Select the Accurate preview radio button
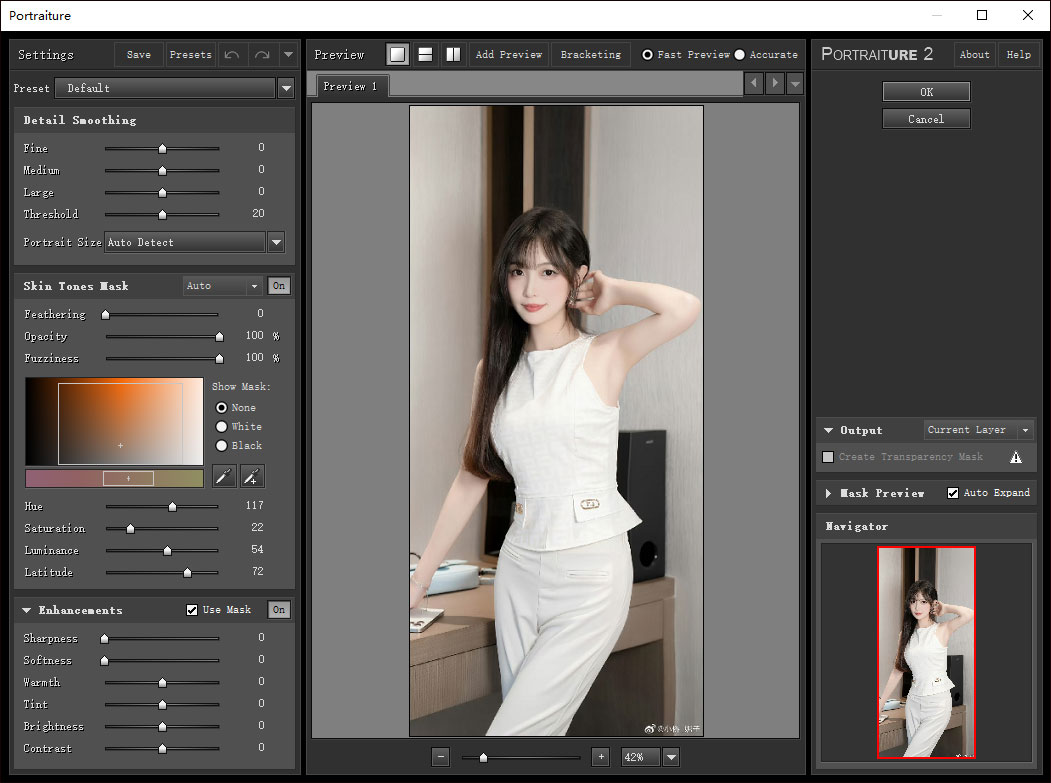The height and width of the screenshot is (783, 1051). pos(740,55)
